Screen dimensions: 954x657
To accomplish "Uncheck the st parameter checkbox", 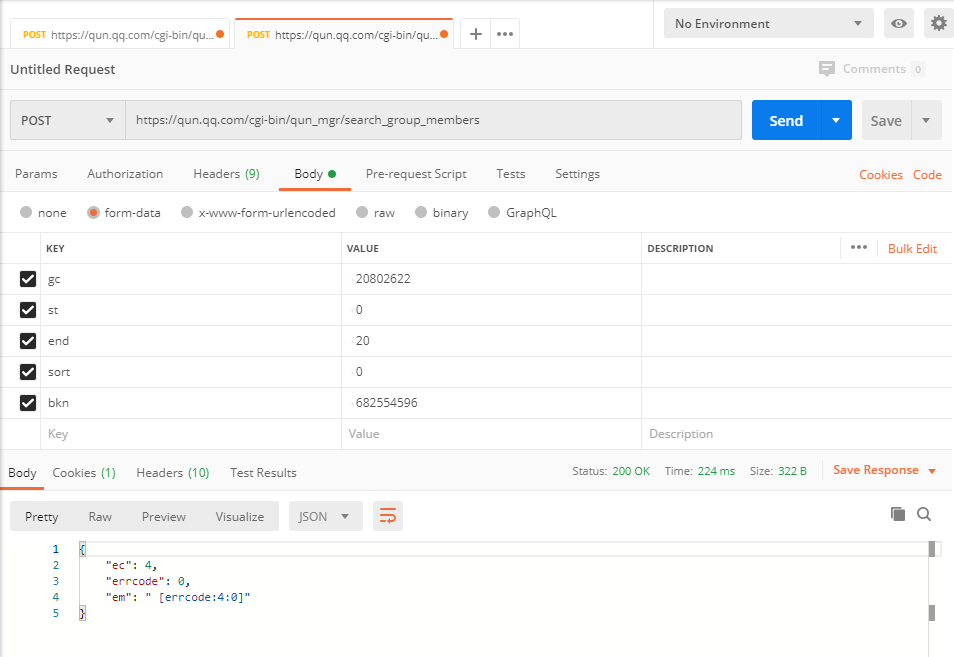I will click(x=28, y=310).
